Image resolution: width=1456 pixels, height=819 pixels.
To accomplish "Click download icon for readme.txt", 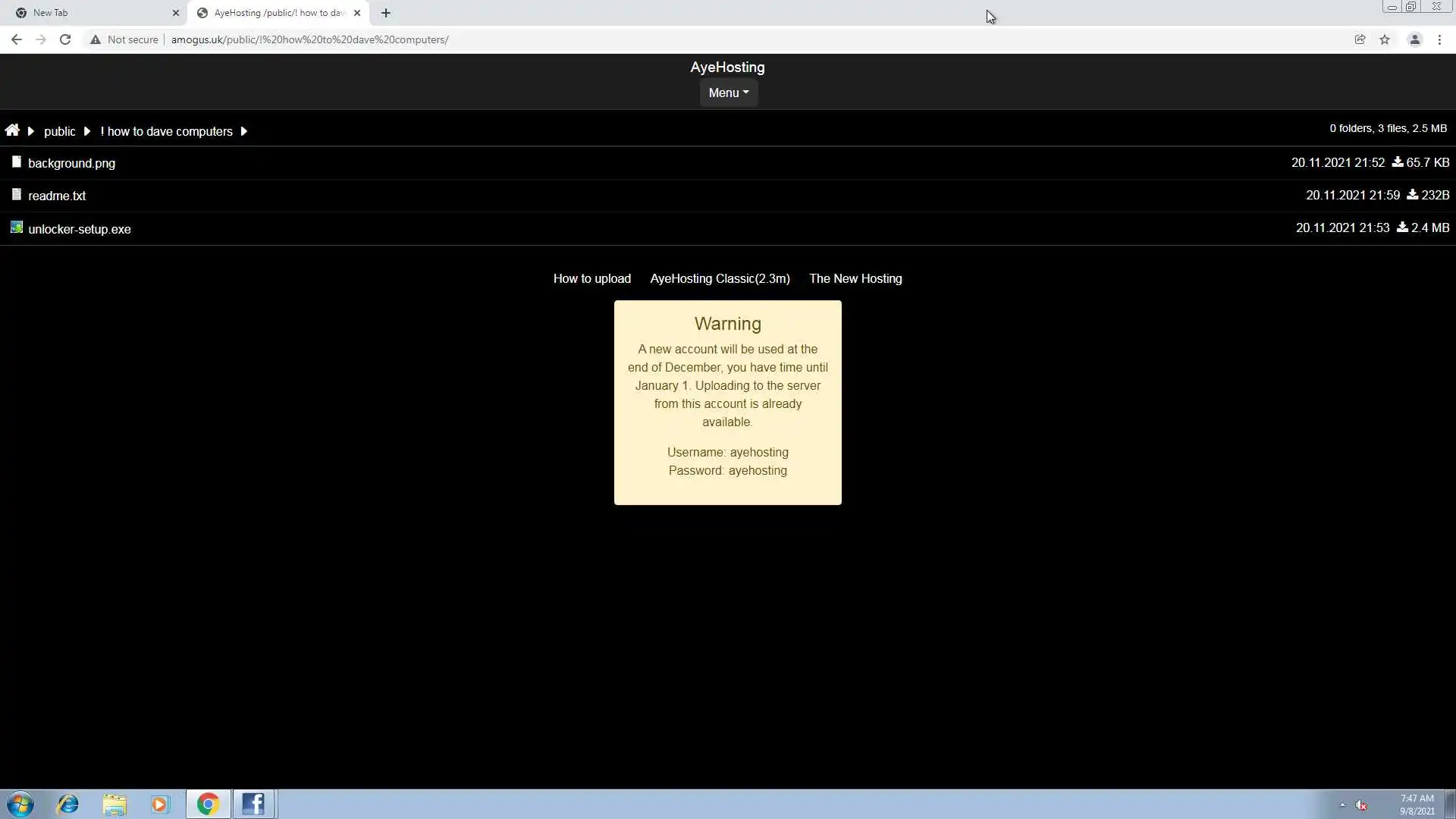I will click(1412, 195).
